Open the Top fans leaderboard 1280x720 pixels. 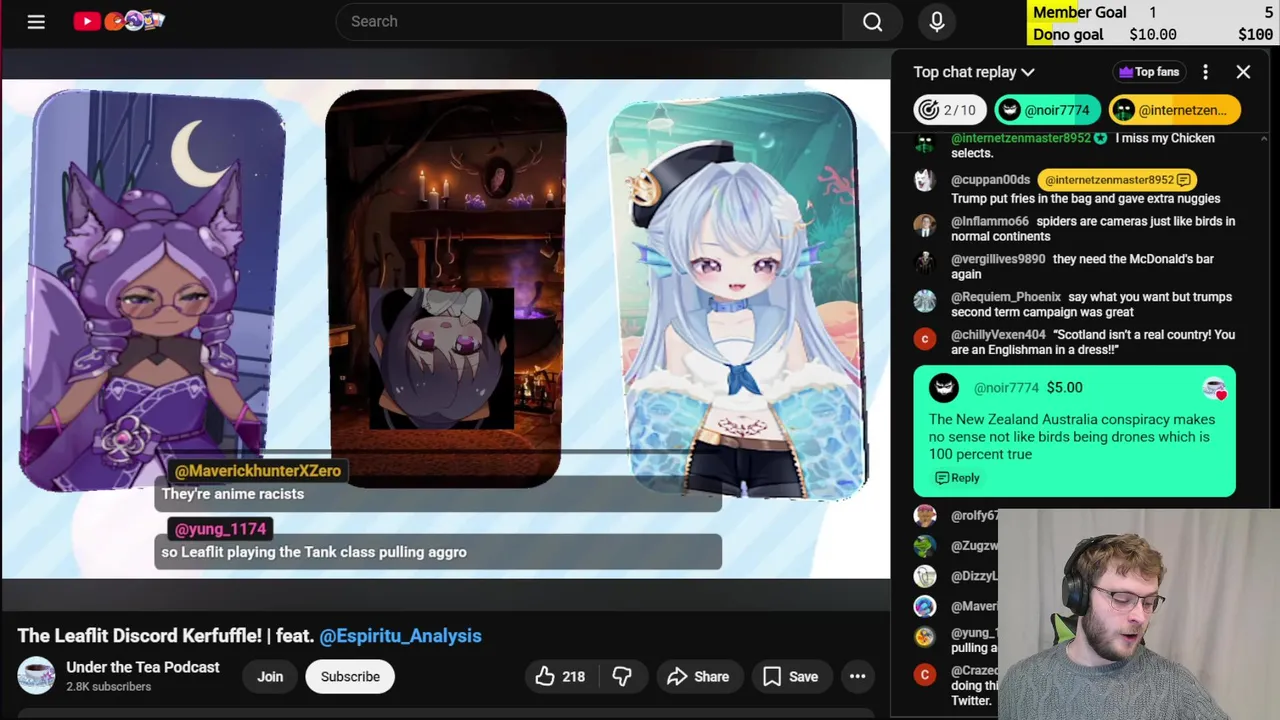coord(1149,72)
